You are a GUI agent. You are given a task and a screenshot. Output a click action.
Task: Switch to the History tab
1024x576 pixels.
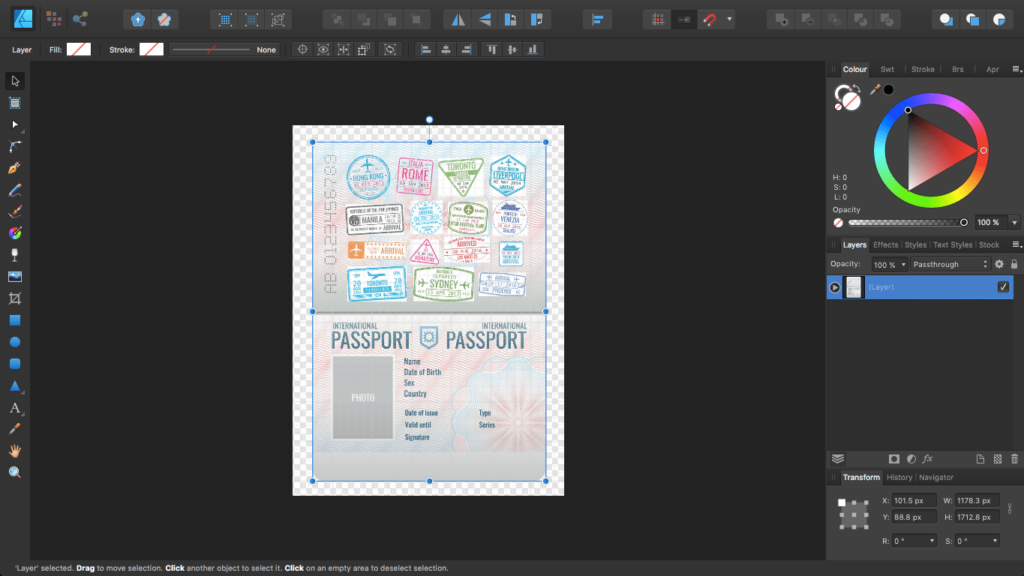[899, 477]
